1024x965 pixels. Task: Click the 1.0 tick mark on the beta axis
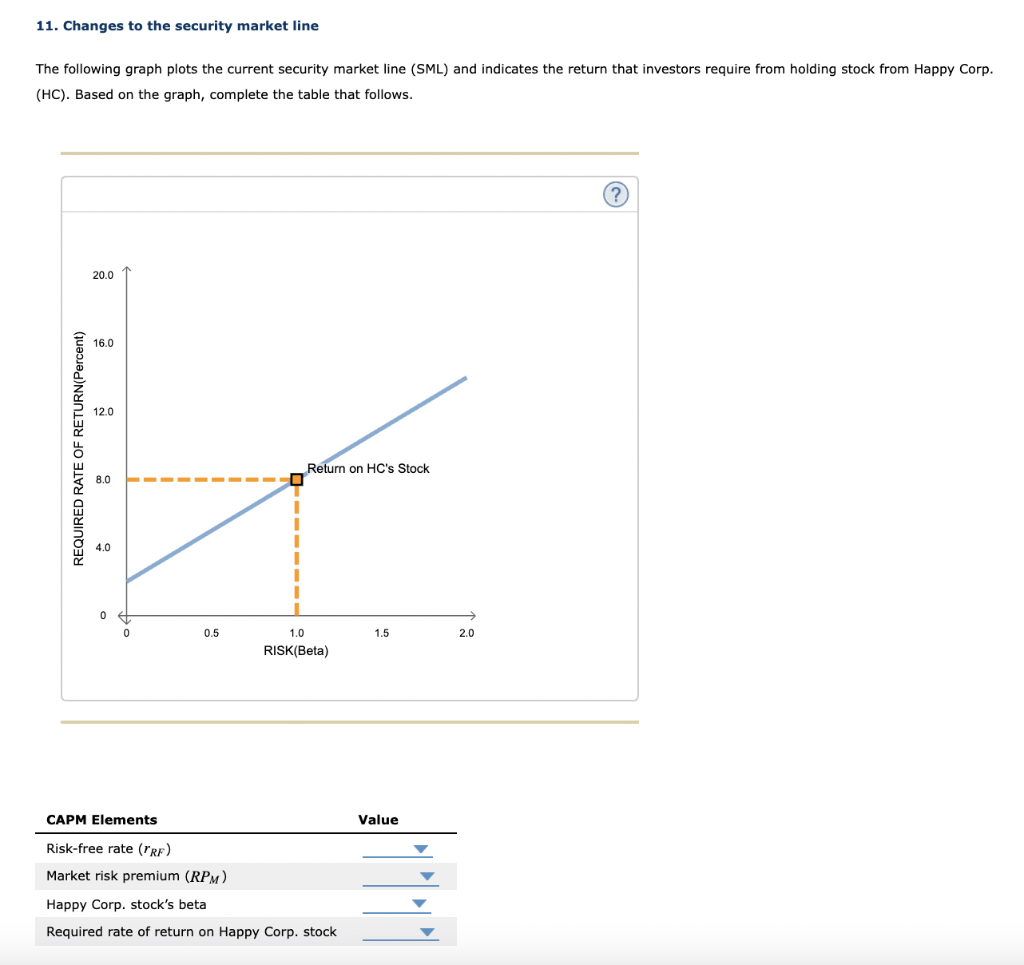point(297,632)
